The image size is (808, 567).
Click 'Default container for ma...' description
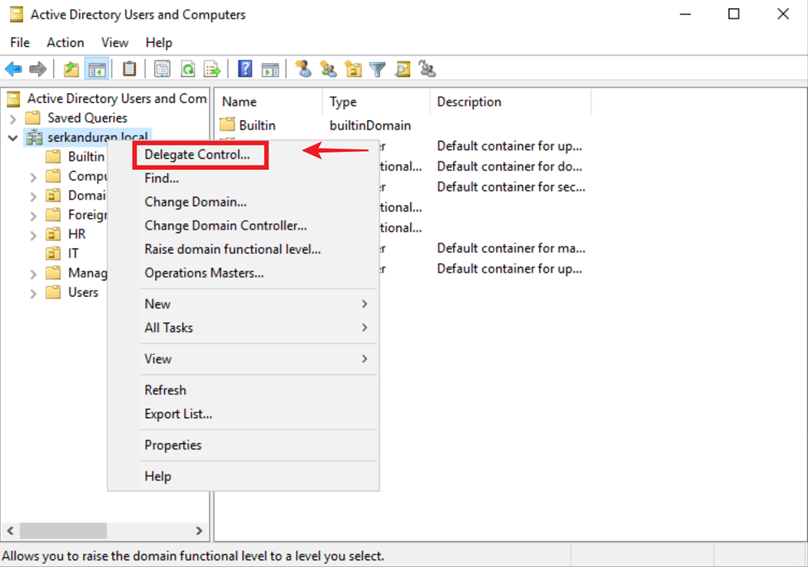(511, 248)
